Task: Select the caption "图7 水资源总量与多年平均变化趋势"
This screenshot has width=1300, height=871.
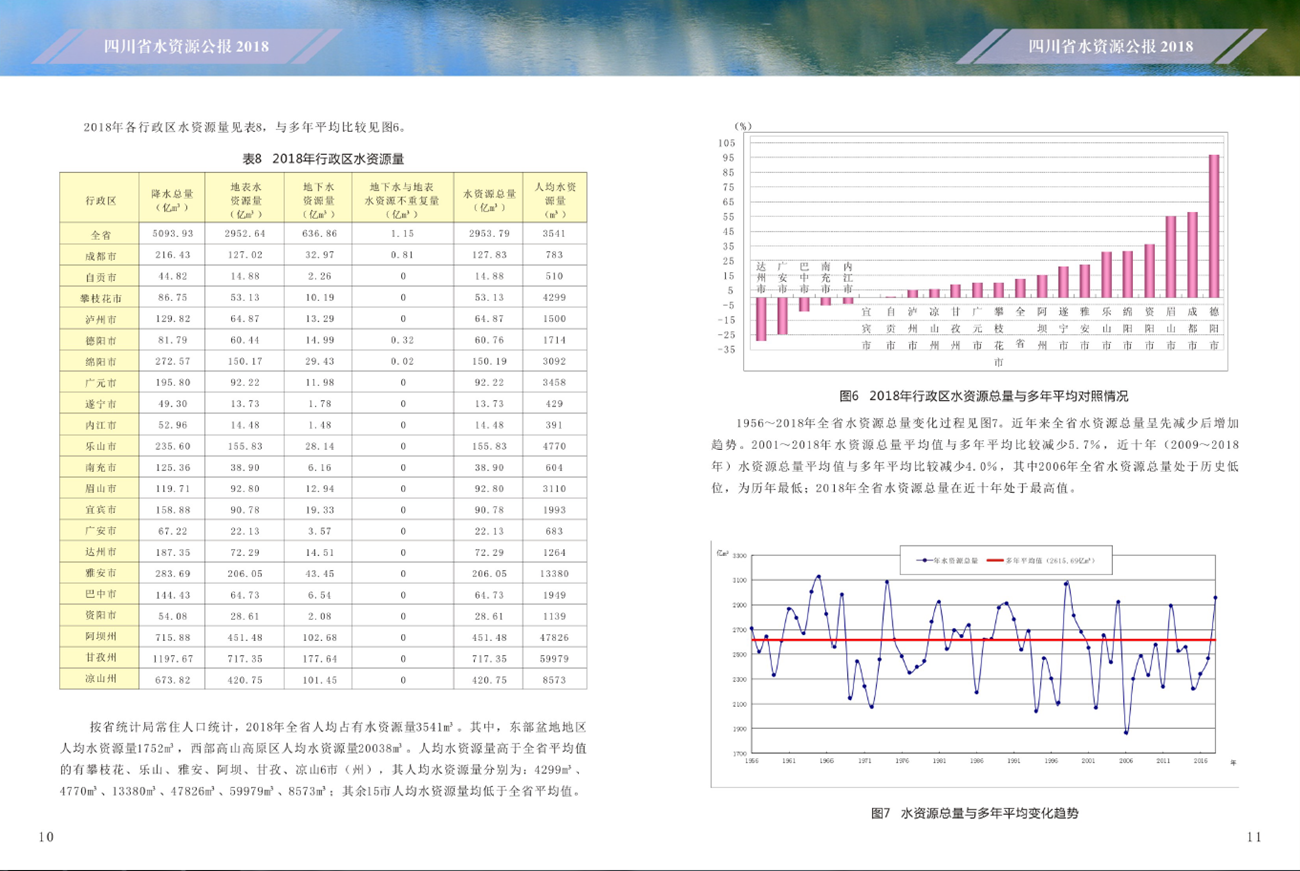Action: coord(975,814)
